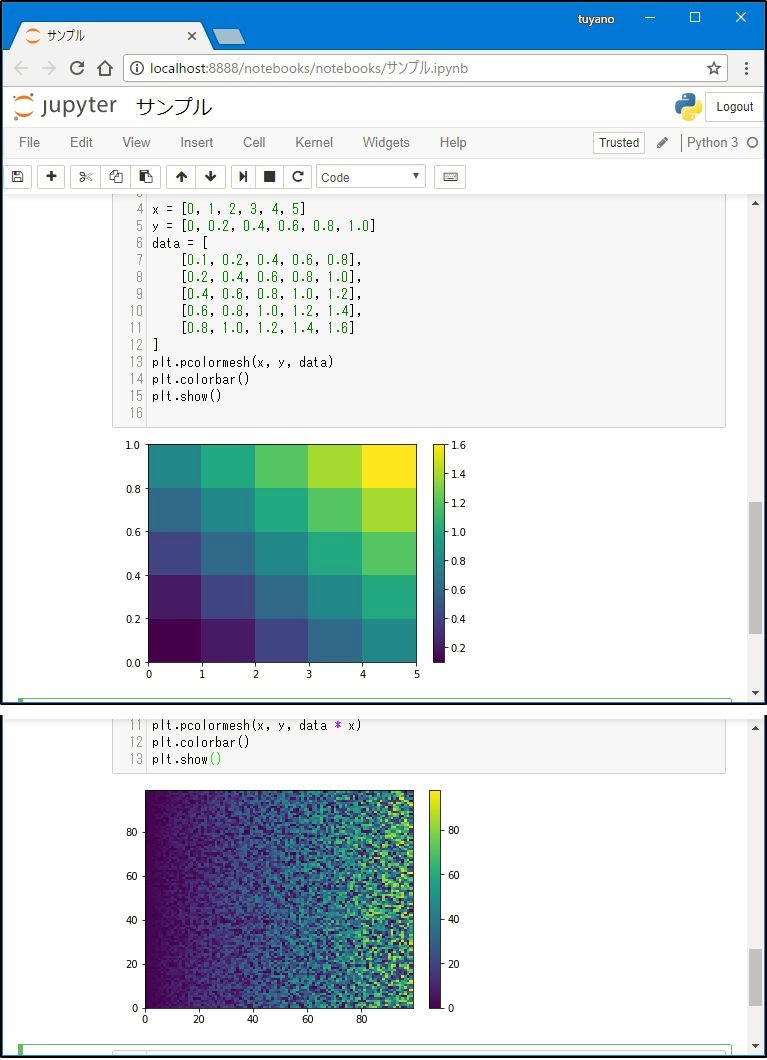Click the notebook vertical scrollbar thumb
This screenshot has height=1060, width=767.
tap(755, 567)
